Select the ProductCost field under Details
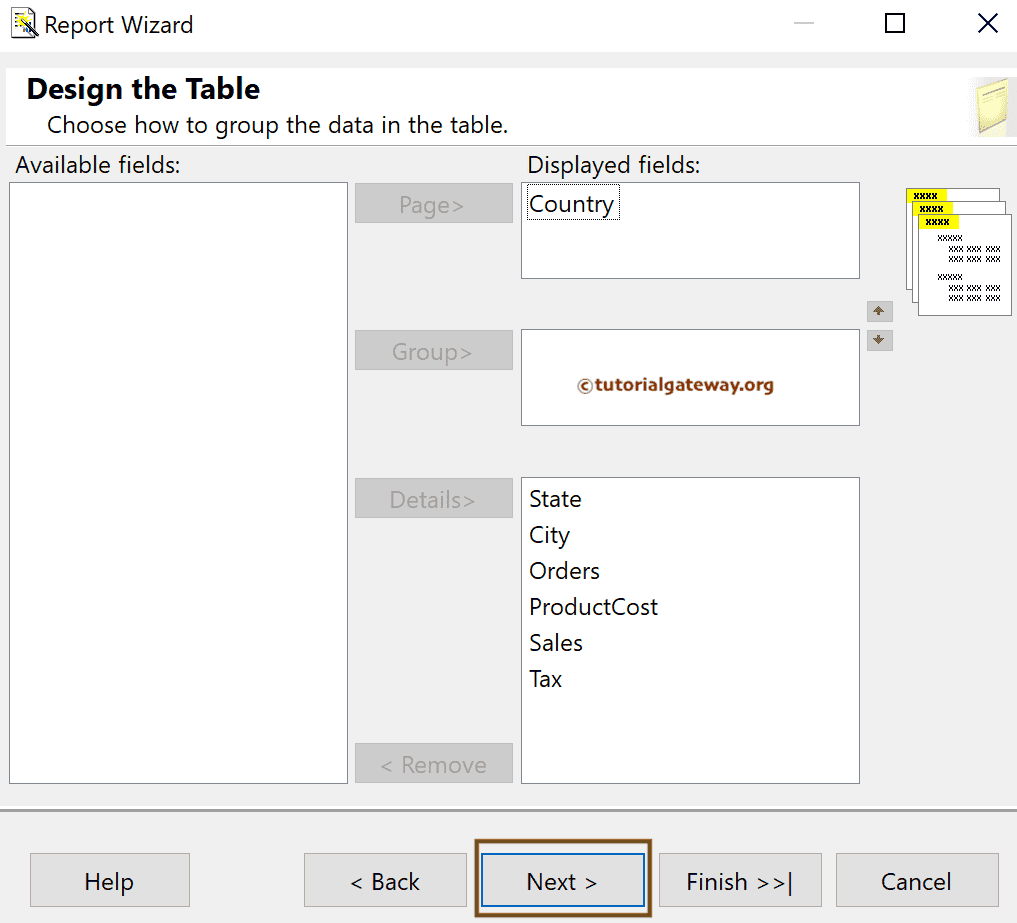Image resolution: width=1017 pixels, height=923 pixels. 593,606
